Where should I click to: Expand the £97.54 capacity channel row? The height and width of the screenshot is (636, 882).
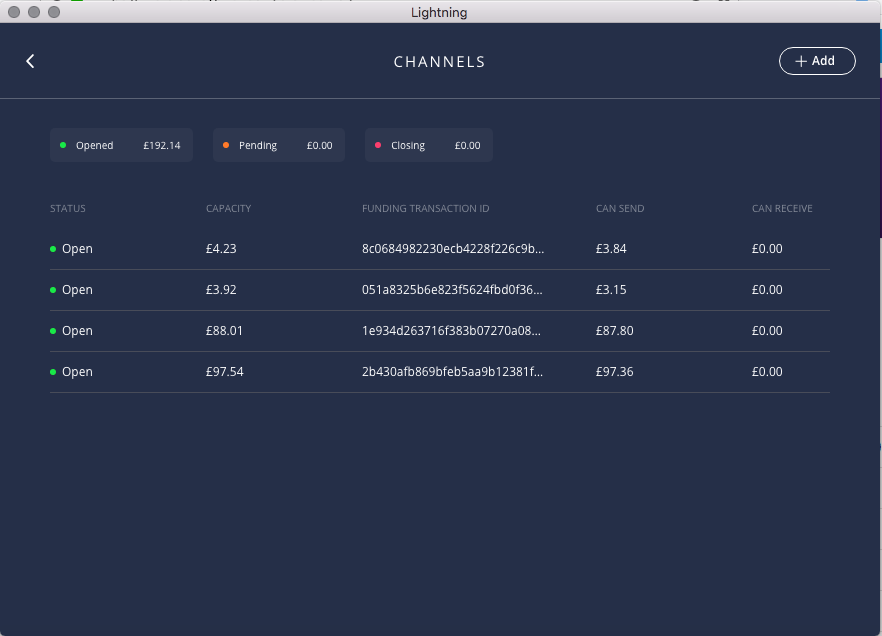(x=440, y=371)
